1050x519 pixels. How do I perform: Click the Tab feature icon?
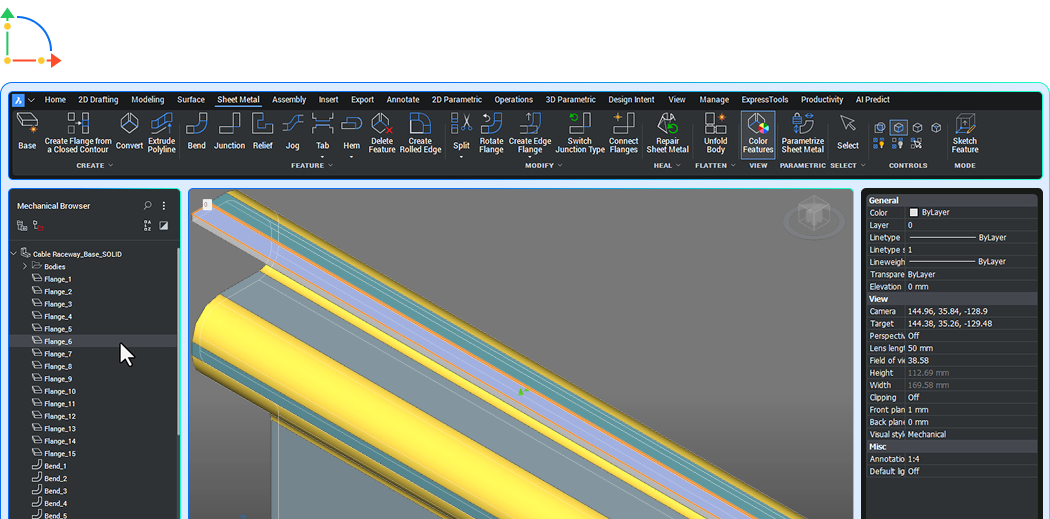[323, 123]
